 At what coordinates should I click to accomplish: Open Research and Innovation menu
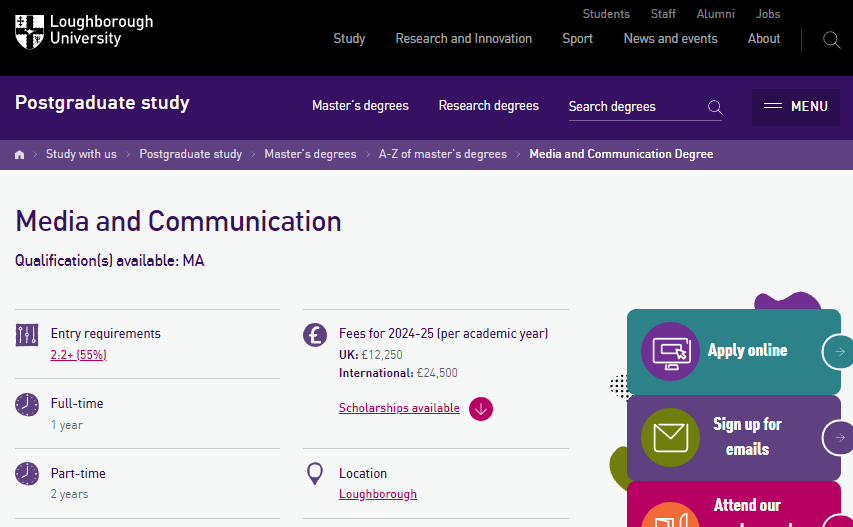point(463,39)
